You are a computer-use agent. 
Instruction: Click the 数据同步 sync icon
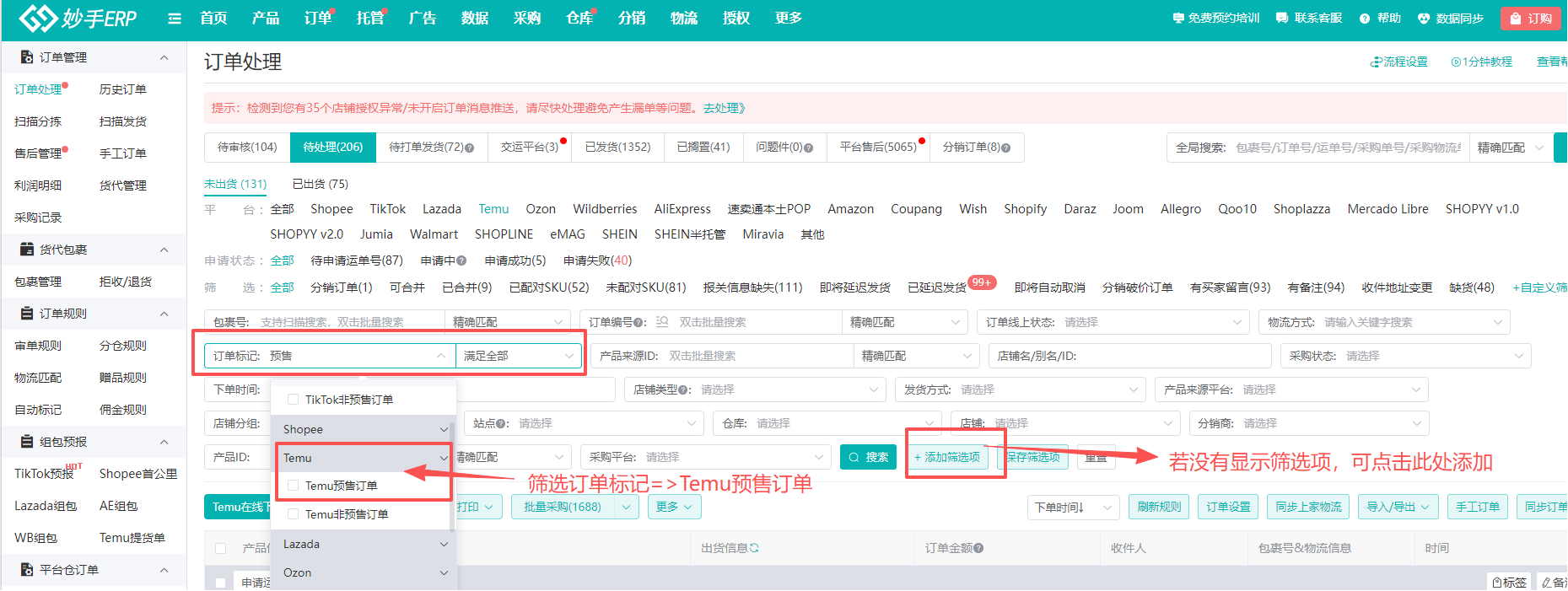point(1424,19)
